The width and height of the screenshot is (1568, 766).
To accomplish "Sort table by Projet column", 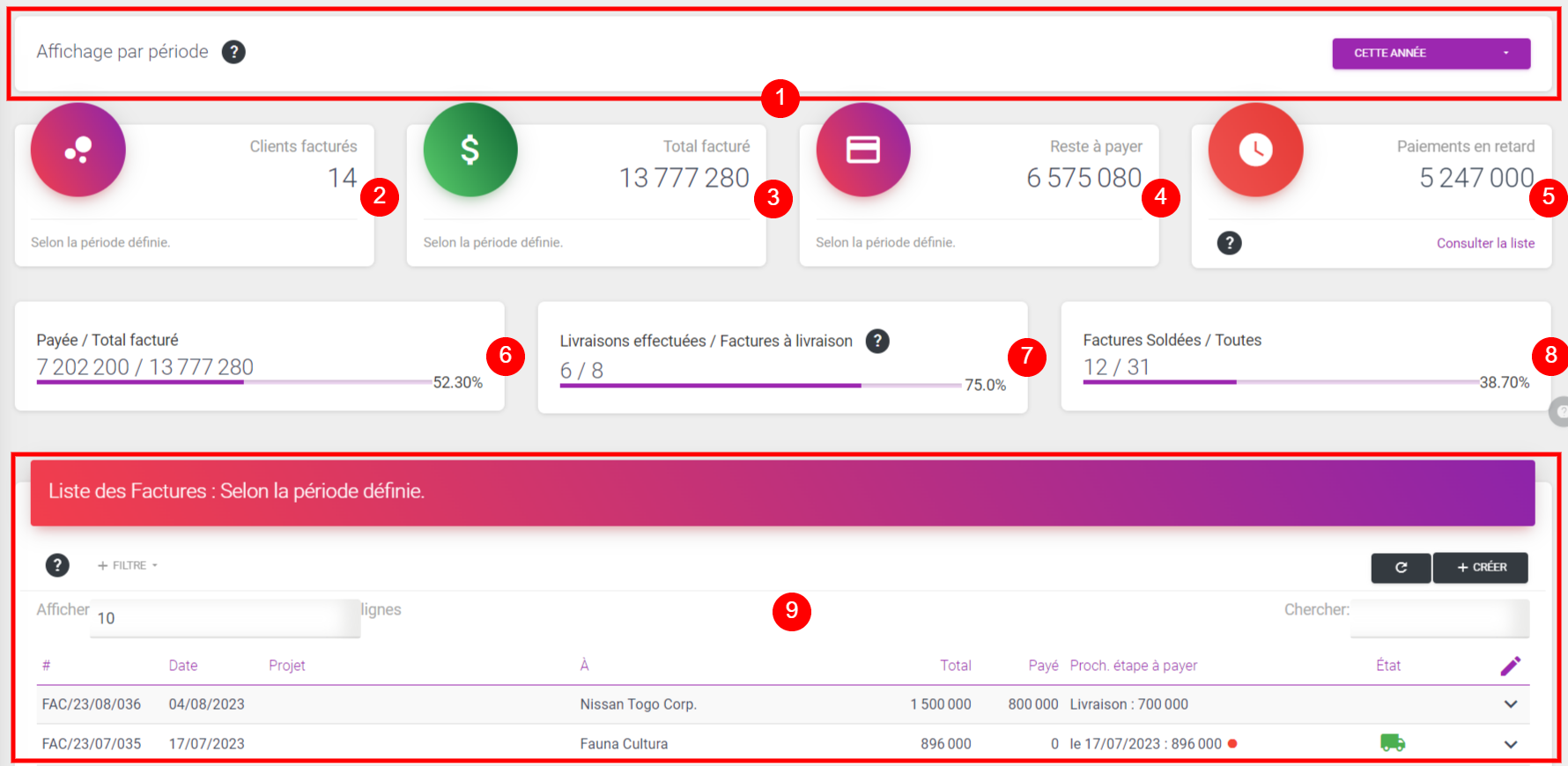I will pyautogui.click(x=287, y=666).
